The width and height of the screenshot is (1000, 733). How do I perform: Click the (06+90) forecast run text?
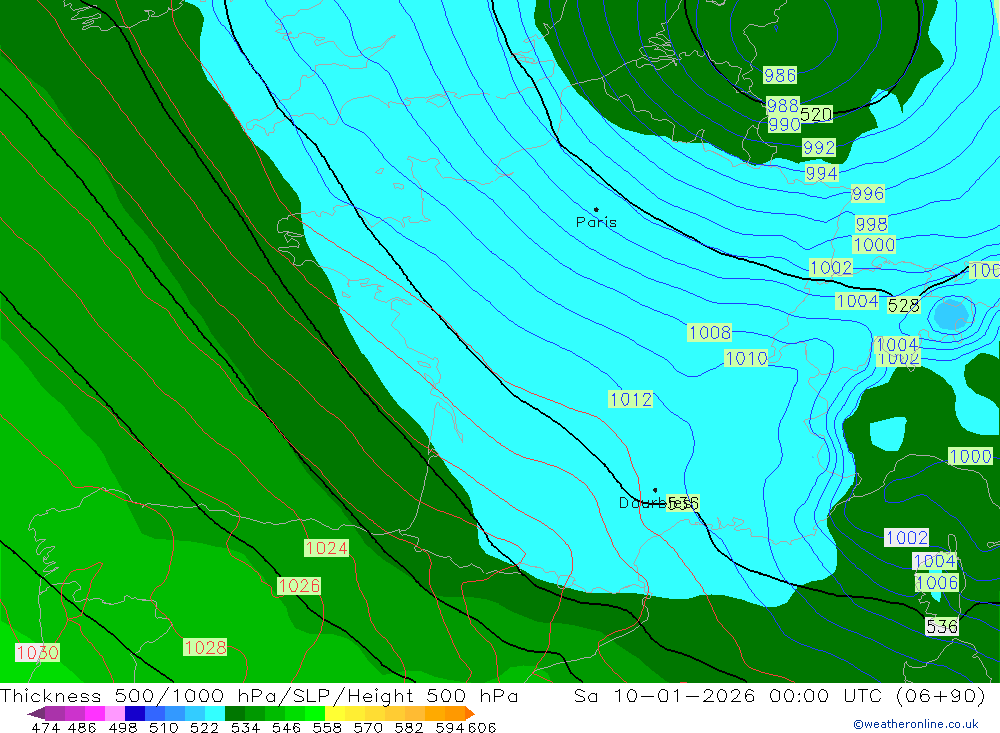click(x=941, y=696)
